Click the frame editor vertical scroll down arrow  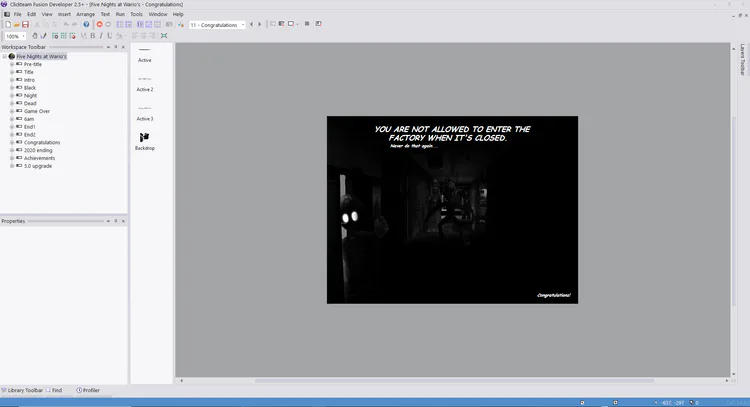(x=734, y=374)
